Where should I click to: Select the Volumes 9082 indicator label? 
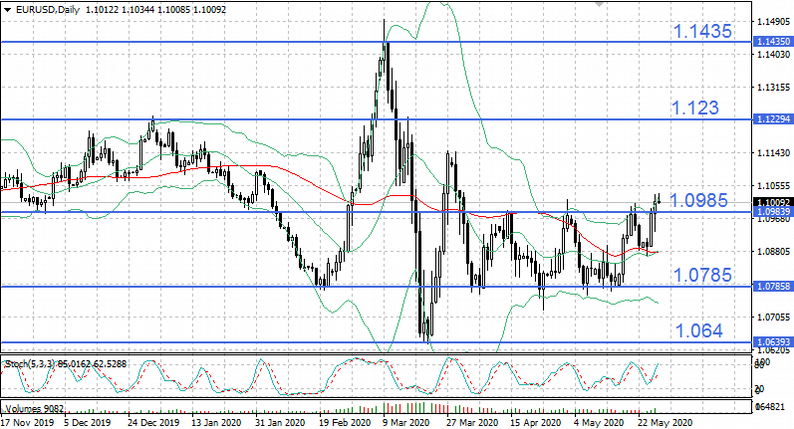coord(34,408)
